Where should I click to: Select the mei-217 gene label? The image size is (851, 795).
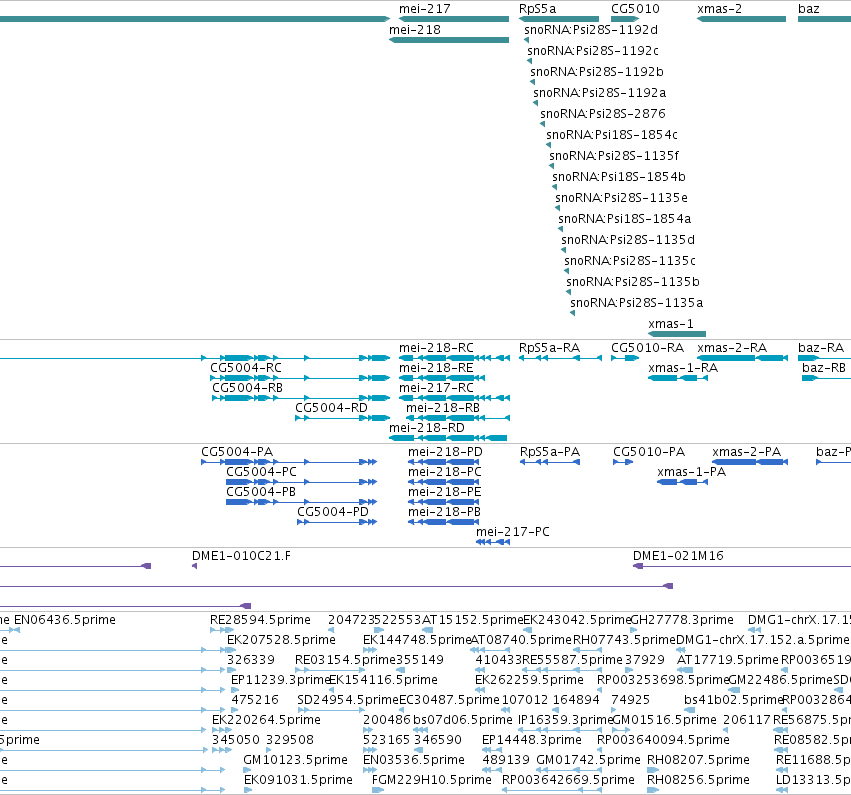click(x=424, y=9)
